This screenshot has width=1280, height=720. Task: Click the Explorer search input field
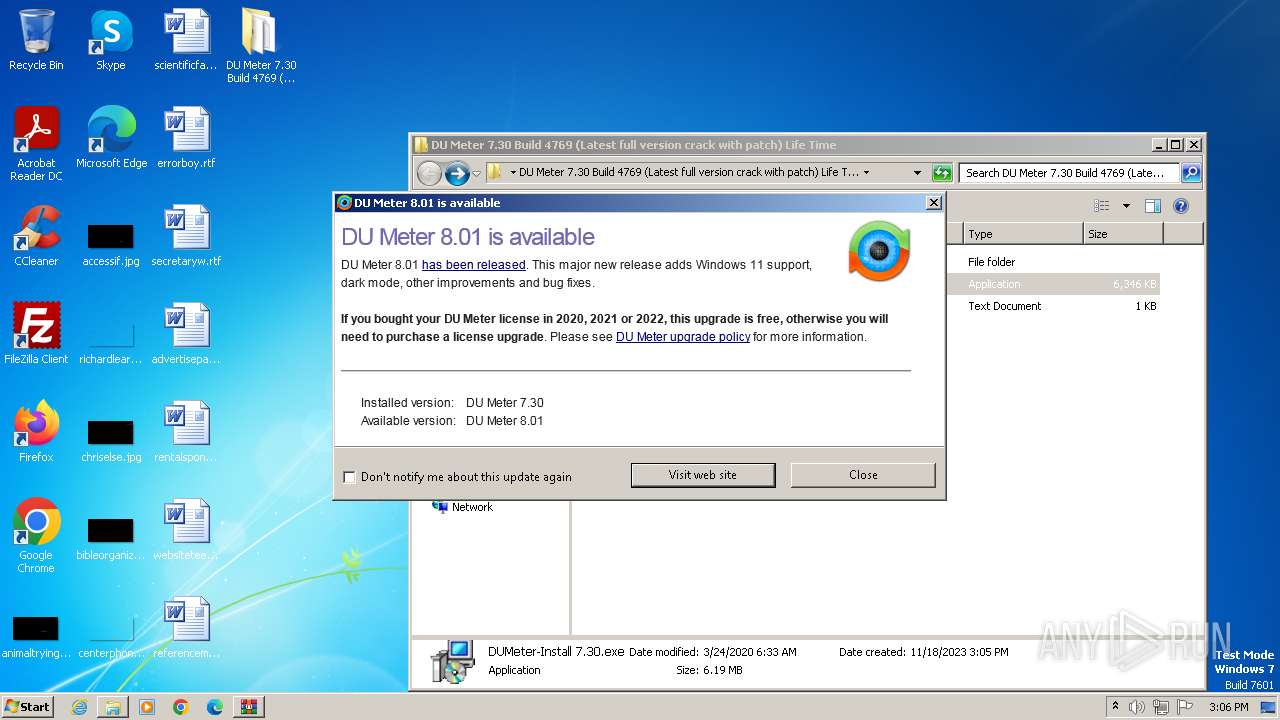(1069, 172)
